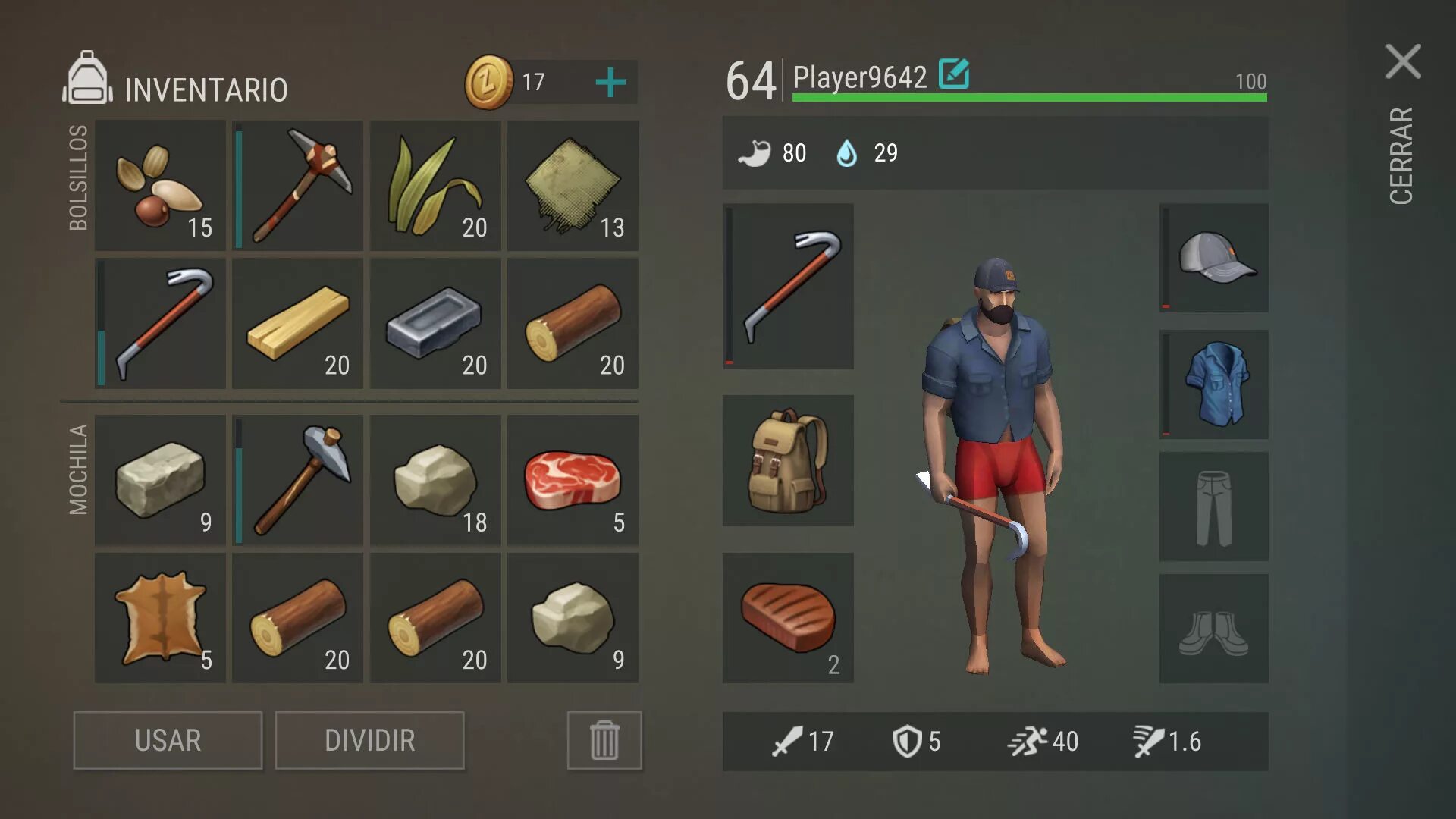Tap the equipped cap headwear slot
The height and width of the screenshot is (819, 1456).
tap(1213, 258)
